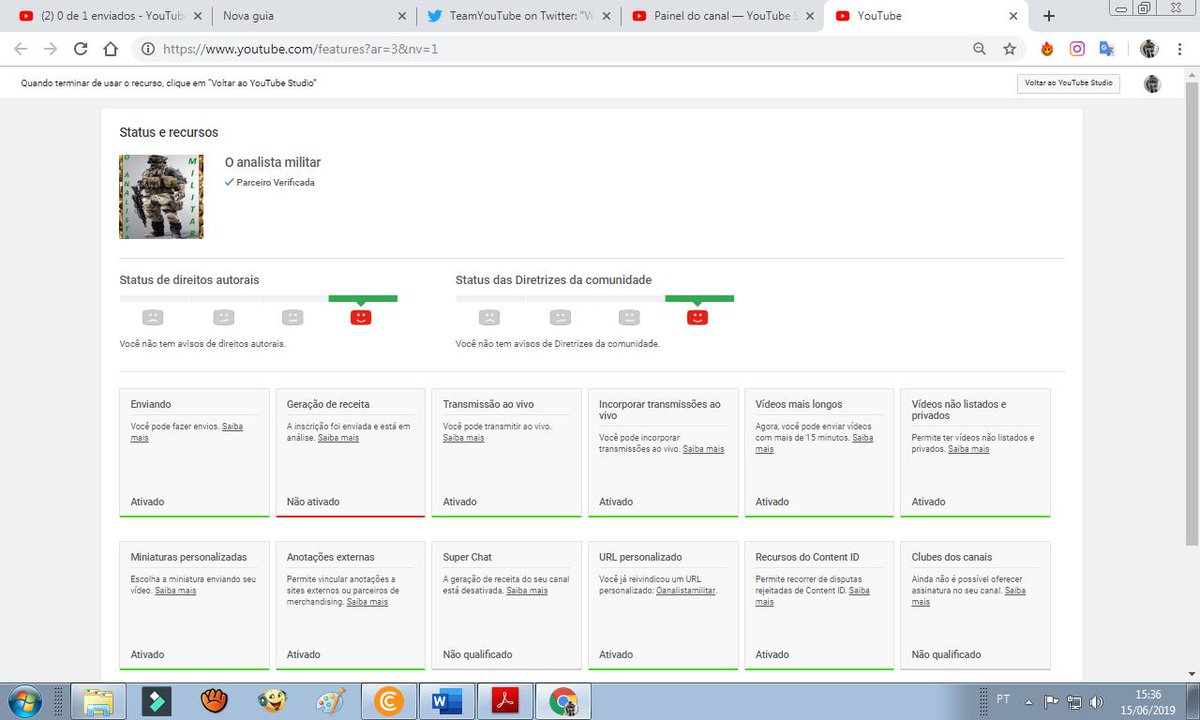Go to the browser home page
The width and height of the screenshot is (1200, 720).
pyautogui.click(x=111, y=48)
